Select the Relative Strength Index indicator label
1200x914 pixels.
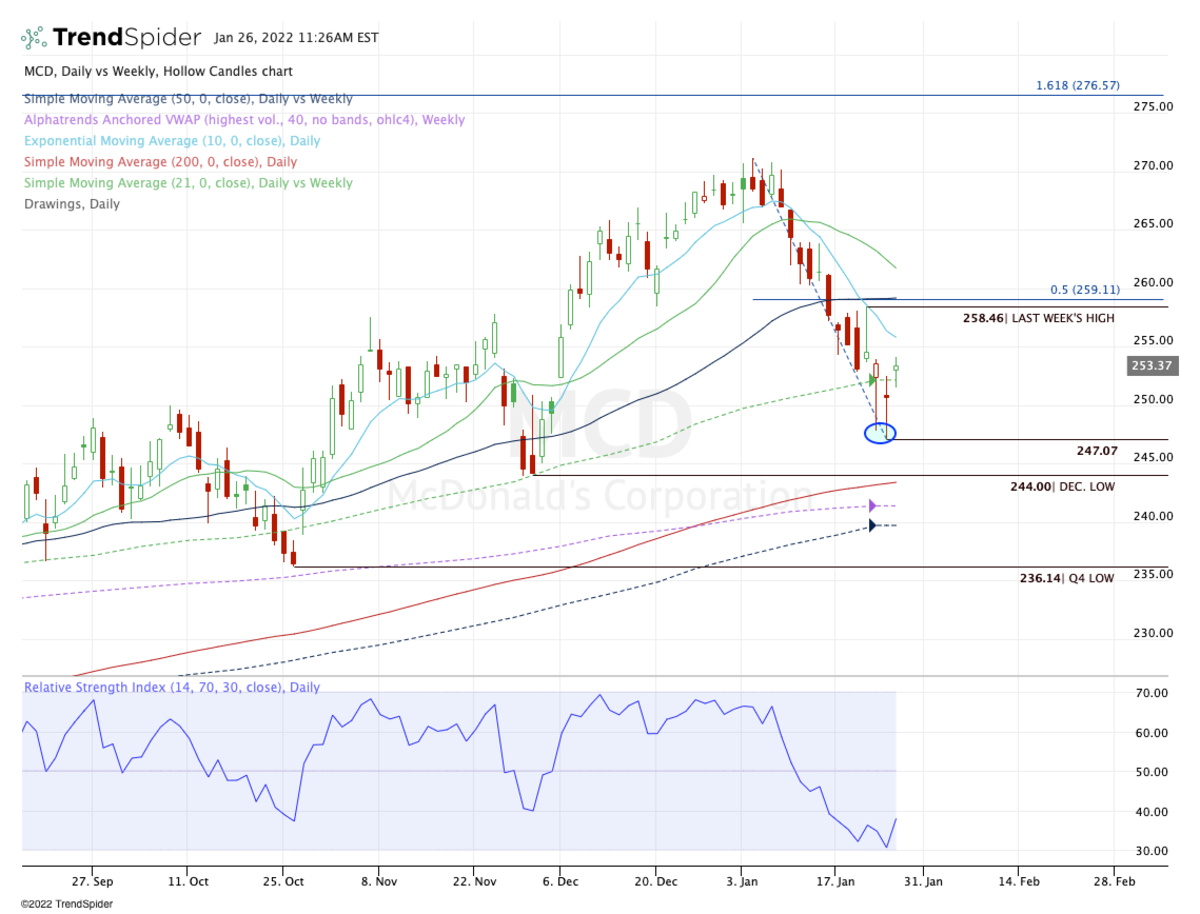[x=172, y=688]
